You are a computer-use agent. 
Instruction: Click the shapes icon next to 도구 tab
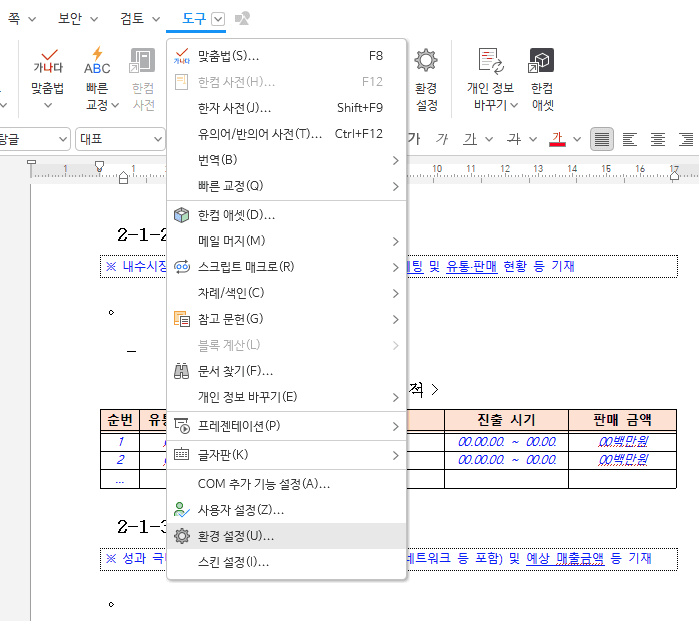[242, 19]
